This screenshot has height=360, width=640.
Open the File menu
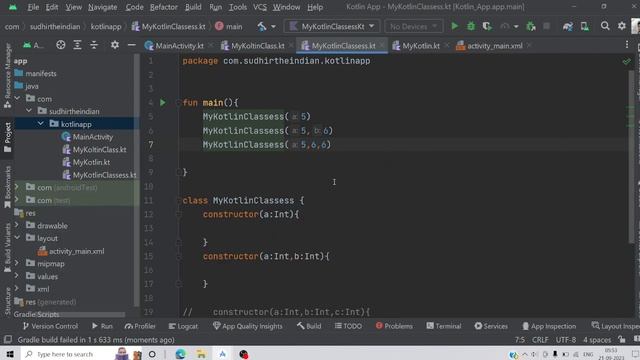[x=33, y=7]
